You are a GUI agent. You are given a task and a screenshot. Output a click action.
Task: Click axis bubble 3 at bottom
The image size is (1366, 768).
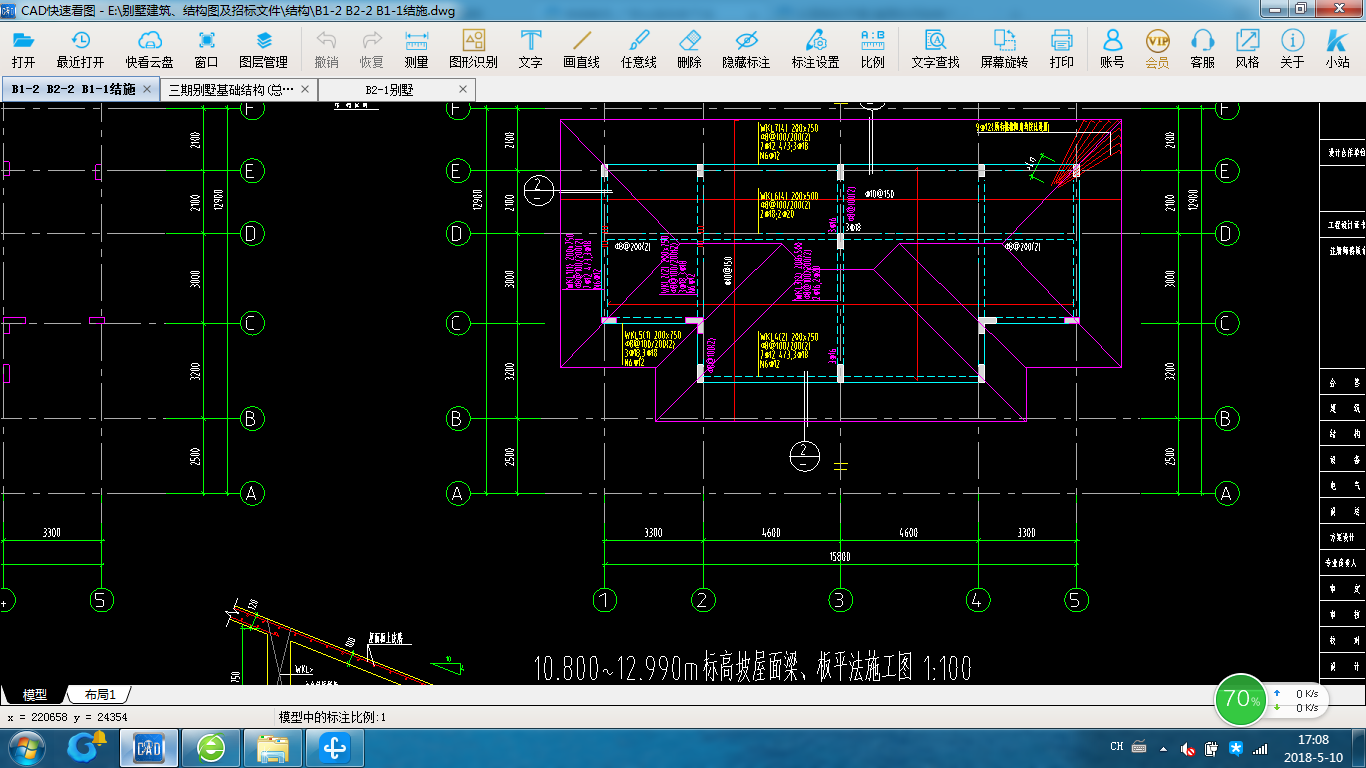pos(840,600)
